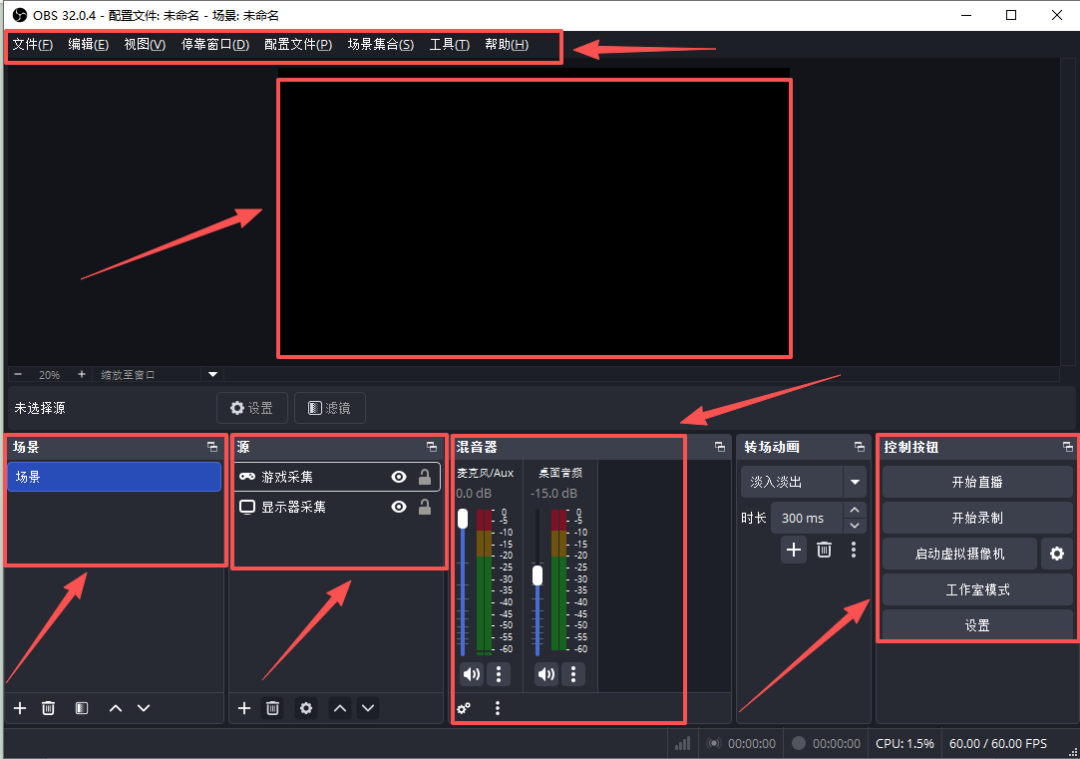Add a new source with the plus icon

coord(244,708)
